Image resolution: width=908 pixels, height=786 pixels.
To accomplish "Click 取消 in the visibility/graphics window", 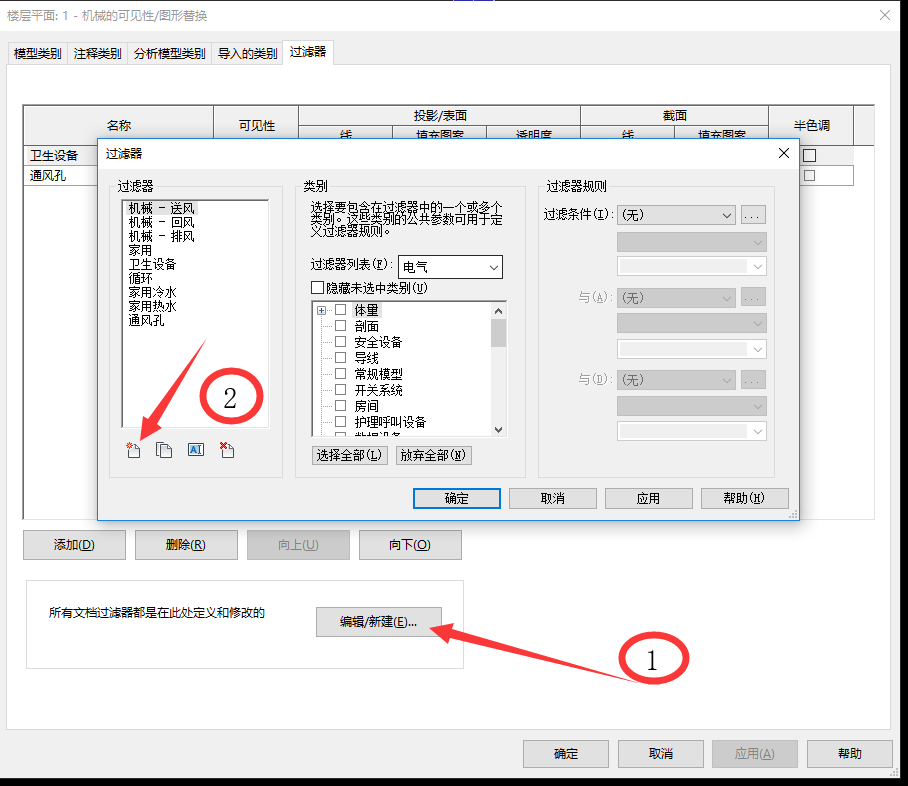I will tap(661, 754).
